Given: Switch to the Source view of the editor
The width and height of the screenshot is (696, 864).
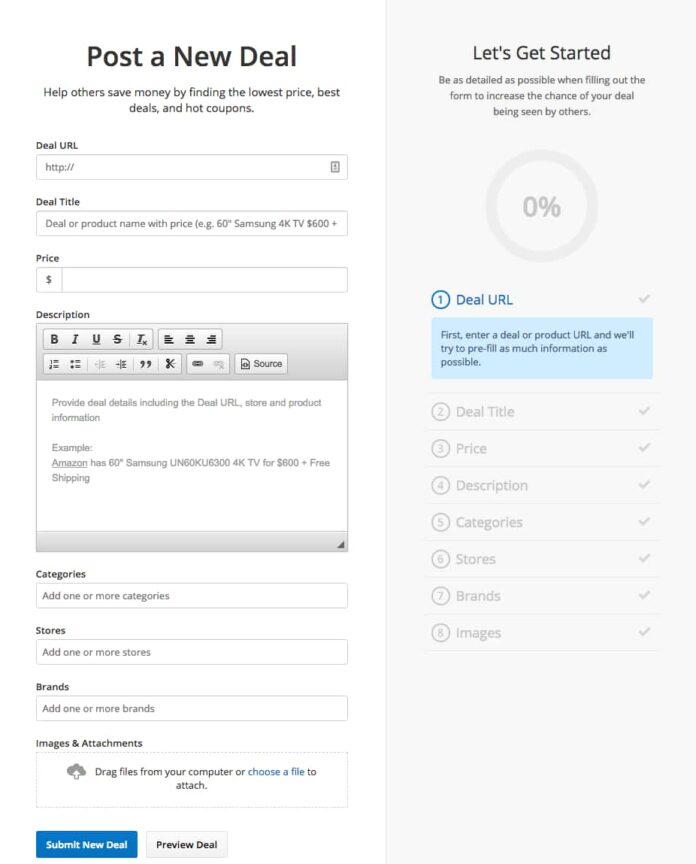Looking at the screenshot, I should pos(260,363).
